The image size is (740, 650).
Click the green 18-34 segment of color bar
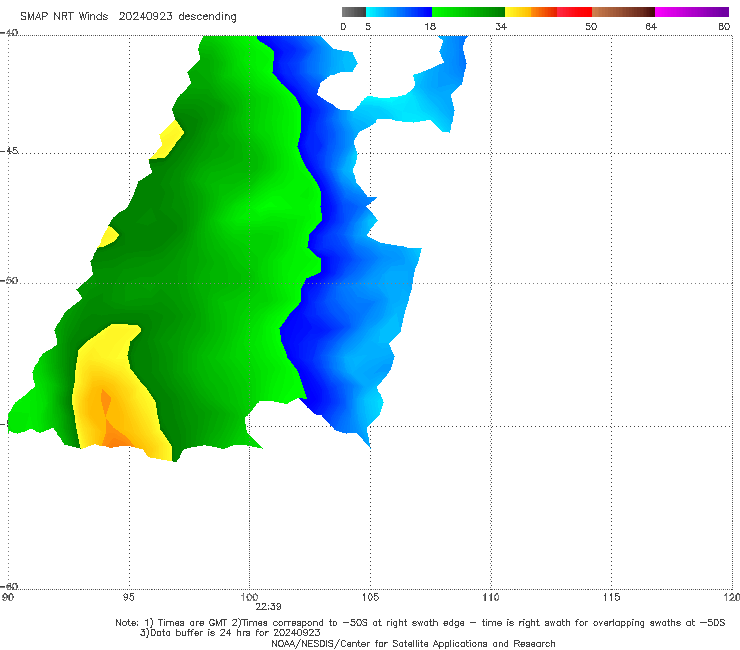[x=468, y=12]
